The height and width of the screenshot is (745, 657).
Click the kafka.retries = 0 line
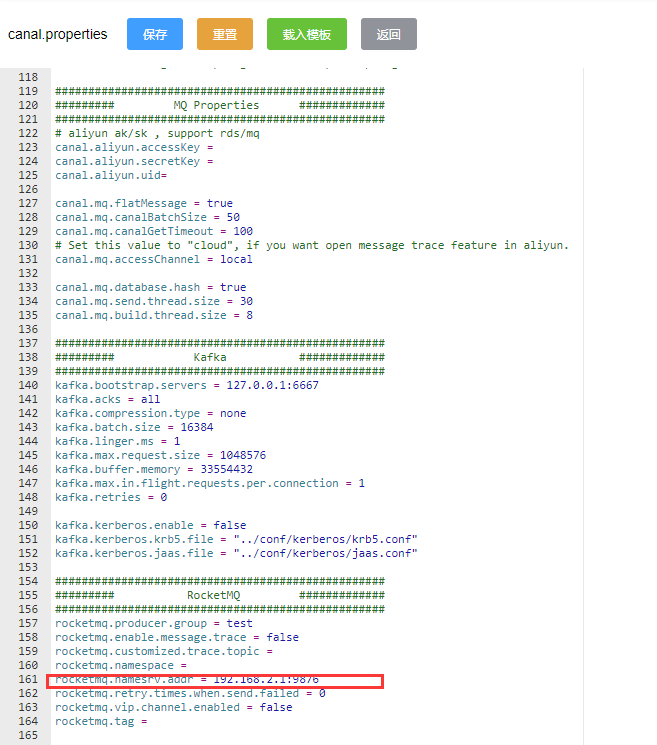point(111,497)
